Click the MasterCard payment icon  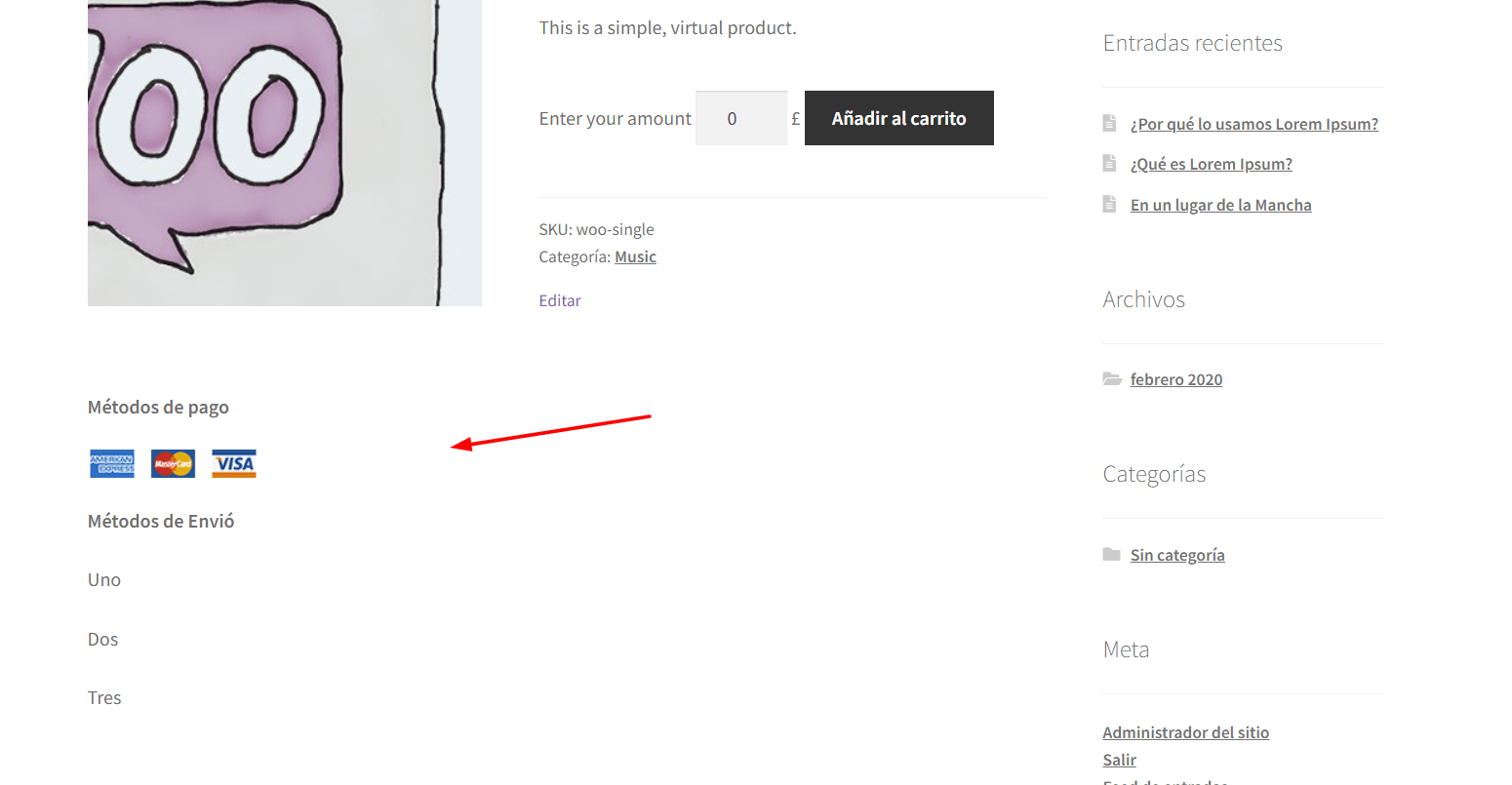coord(173,464)
